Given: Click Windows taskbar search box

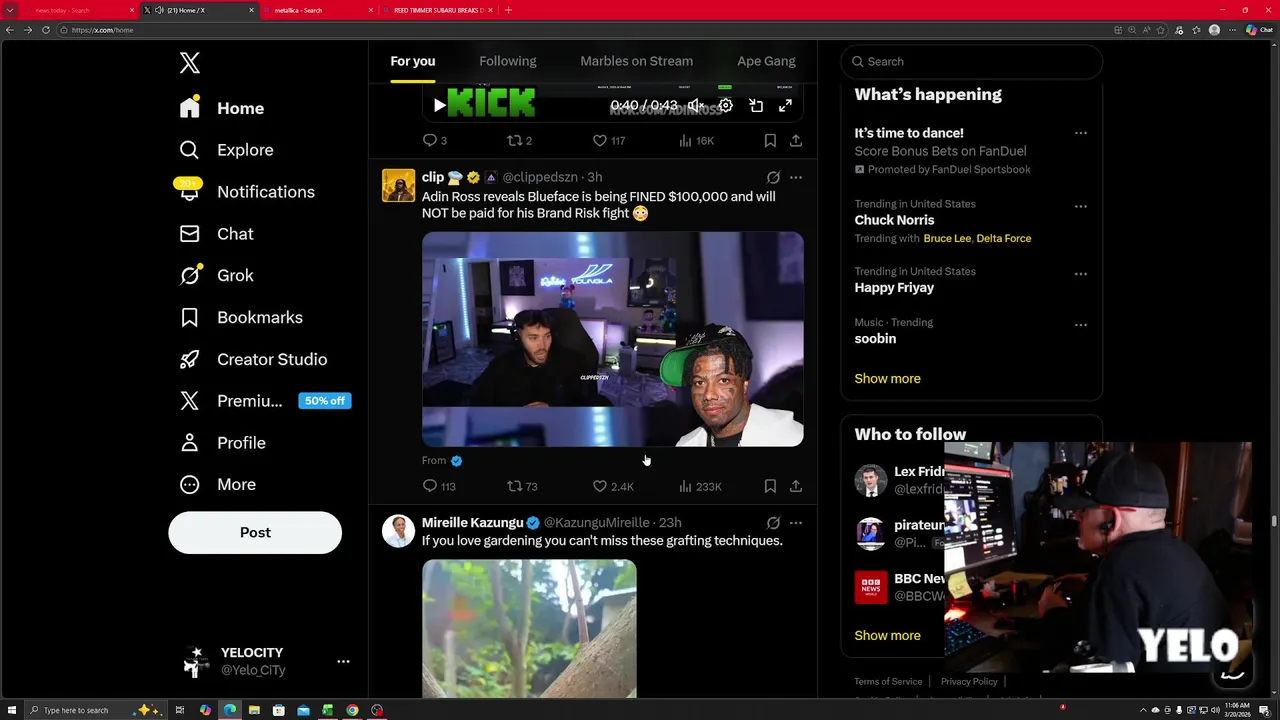Looking at the screenshot, I should pyautogui.click(x=93, y=710).
